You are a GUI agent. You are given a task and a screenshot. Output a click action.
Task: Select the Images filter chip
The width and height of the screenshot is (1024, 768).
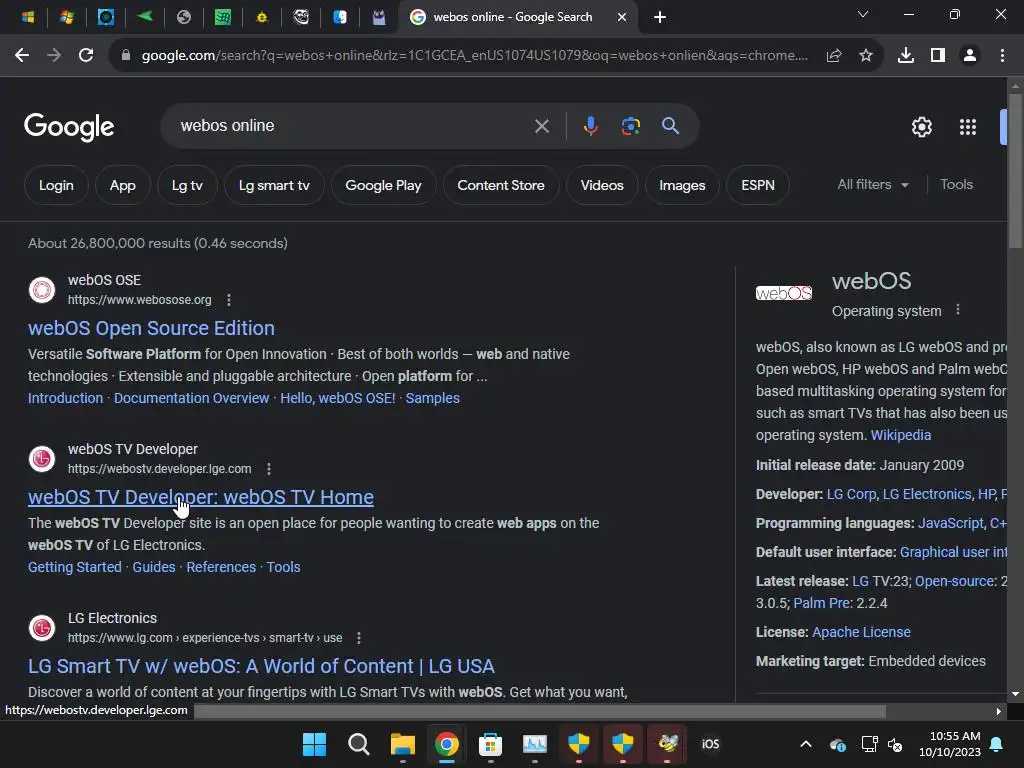click(x=682, y=185)
